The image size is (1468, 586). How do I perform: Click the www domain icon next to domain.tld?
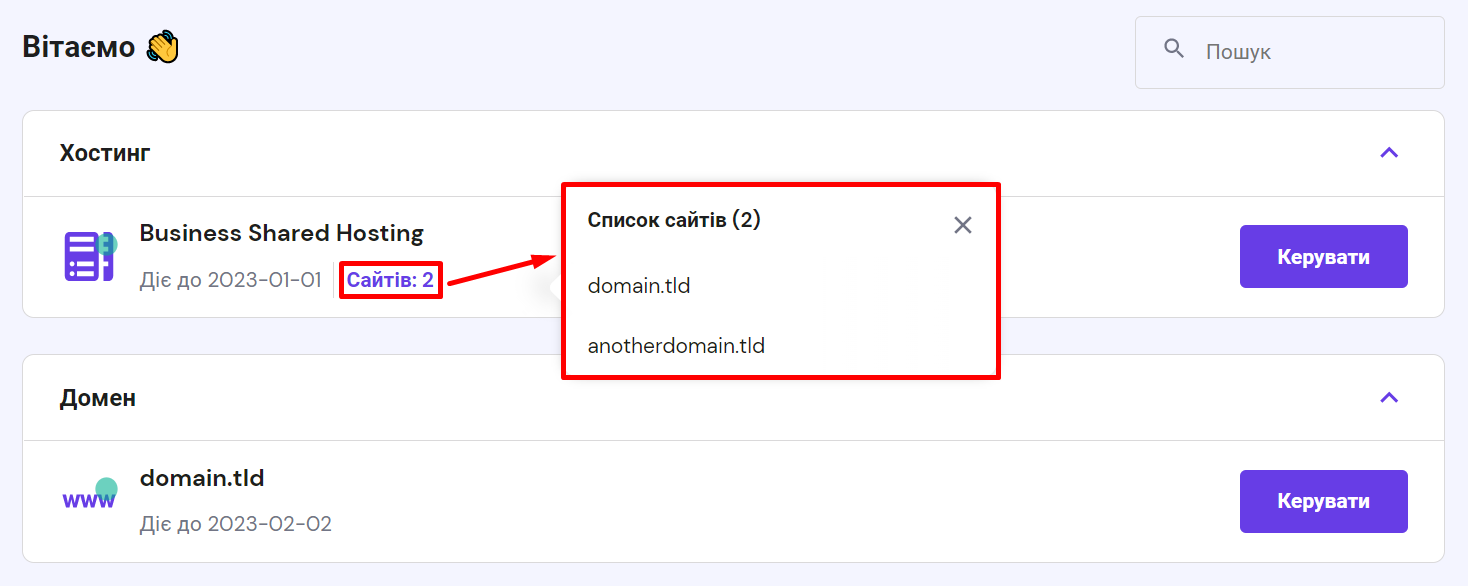click(x=89, y=493)
